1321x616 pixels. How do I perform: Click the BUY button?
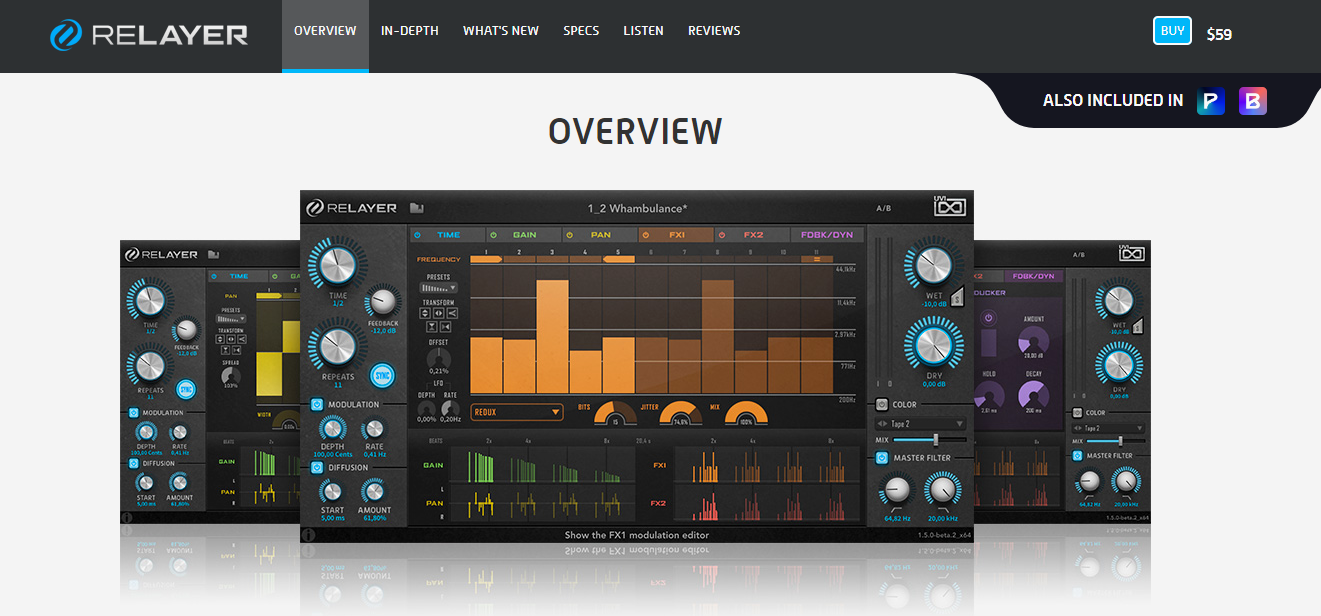(x=1172, y=31)
